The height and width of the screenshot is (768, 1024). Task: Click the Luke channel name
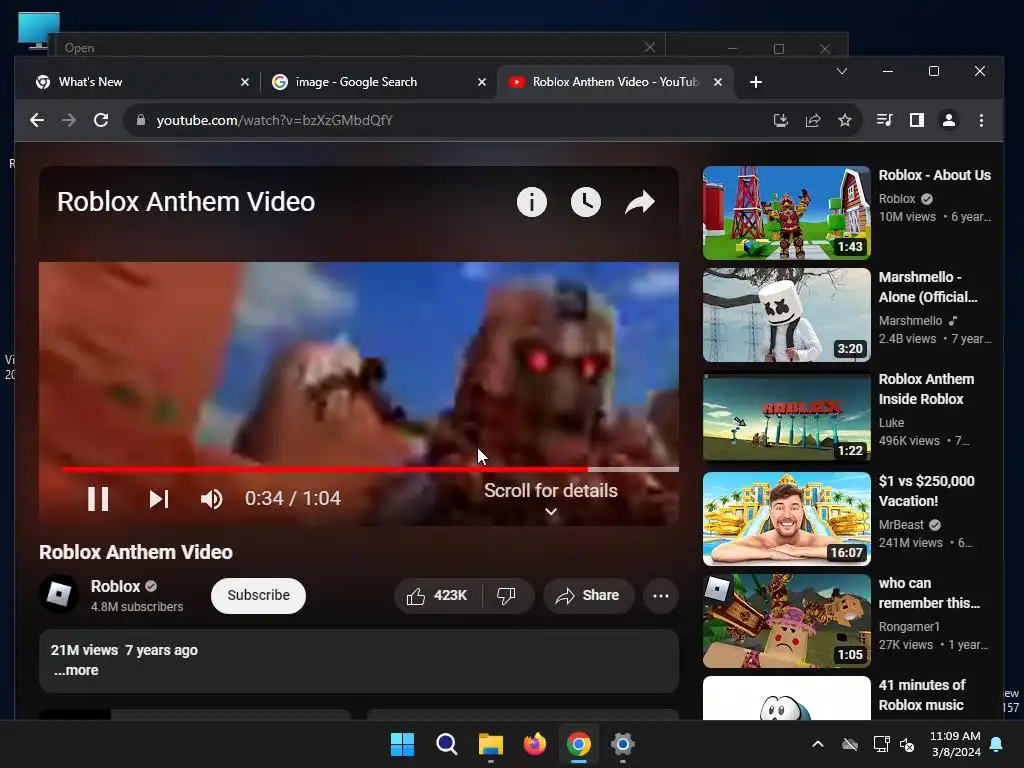click(891, 423)
